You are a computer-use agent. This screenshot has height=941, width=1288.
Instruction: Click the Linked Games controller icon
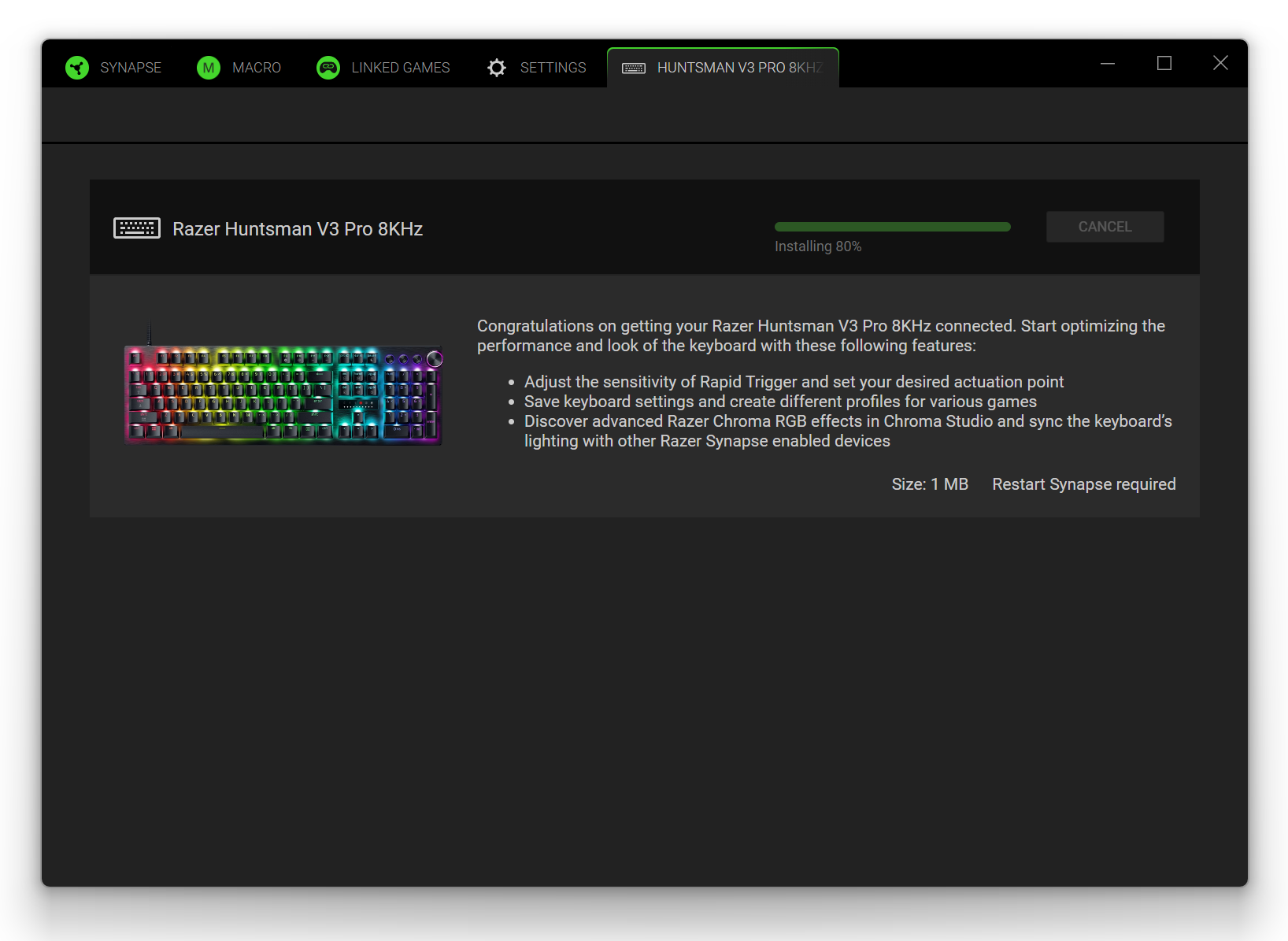click(328, 68)
